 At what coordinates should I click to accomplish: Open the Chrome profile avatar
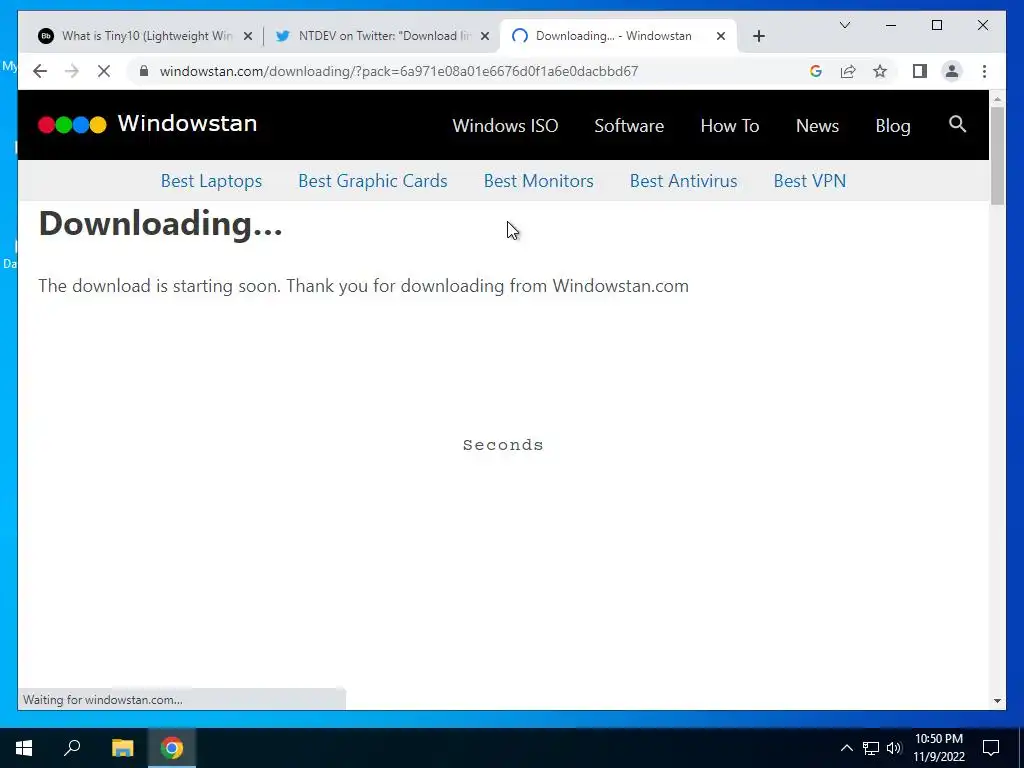[x=952, y=71]
